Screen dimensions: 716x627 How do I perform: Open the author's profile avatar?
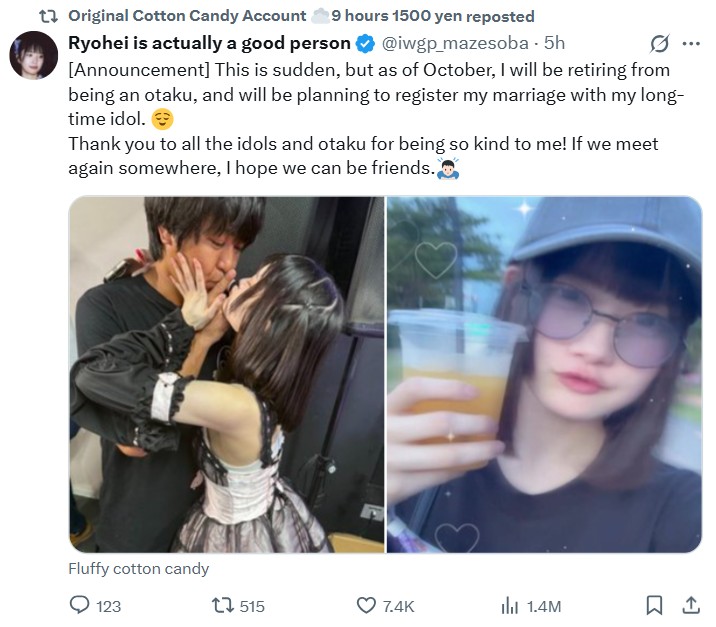33,55
